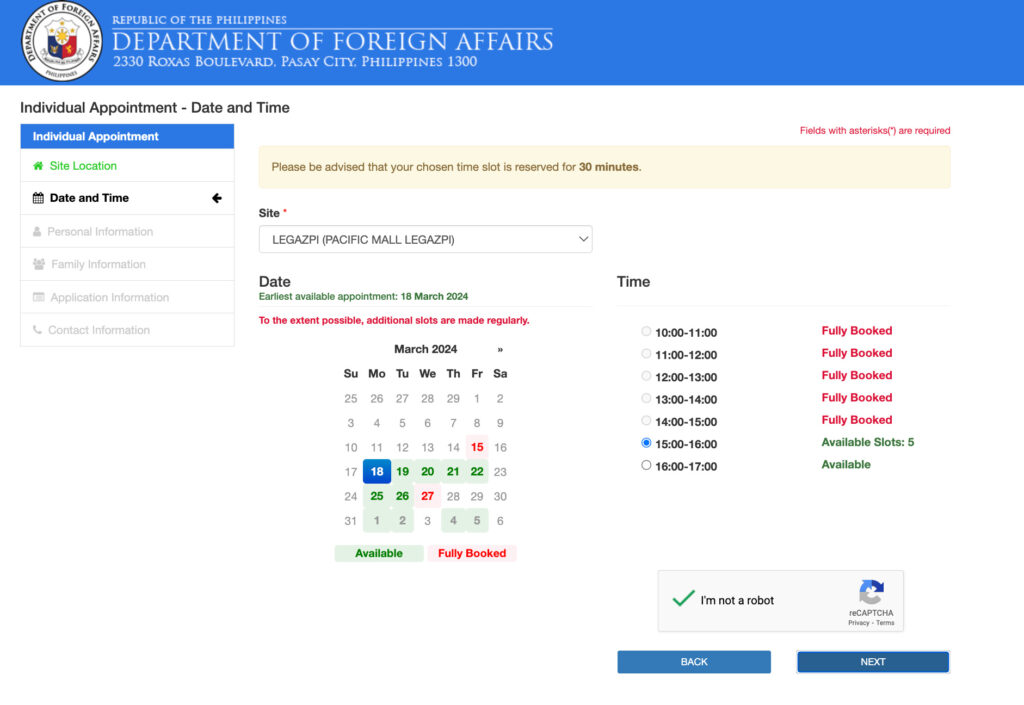The image size is (1024, 705).
Task: Select the 10:00-11:00 time slot radio button
Action: tap(646, 331)
